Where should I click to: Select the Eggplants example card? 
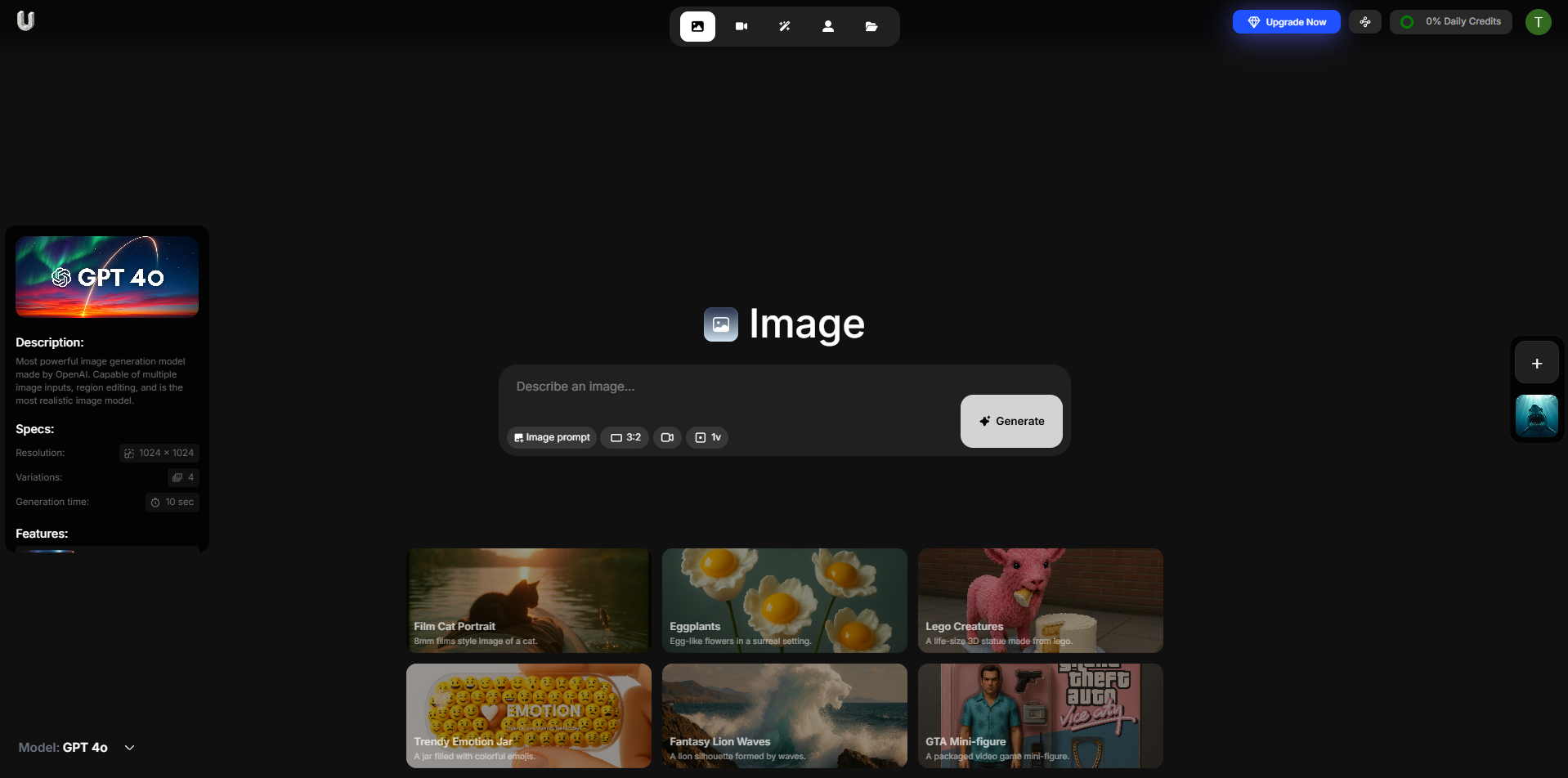pyautogui.click(x=785, y=601)
